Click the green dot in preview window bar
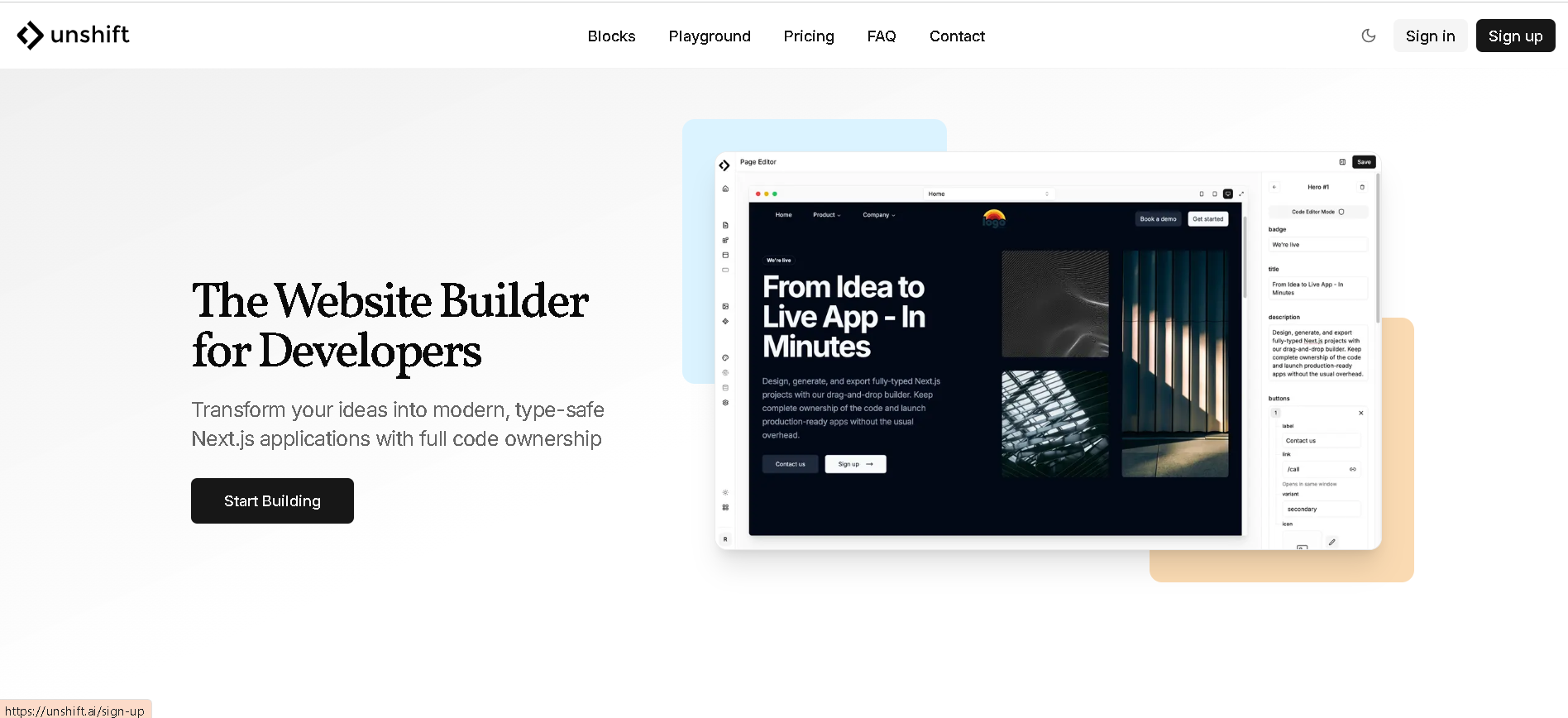Image resolution: width=1568 pixels, height=718 pixels. [x=775, y=194]
